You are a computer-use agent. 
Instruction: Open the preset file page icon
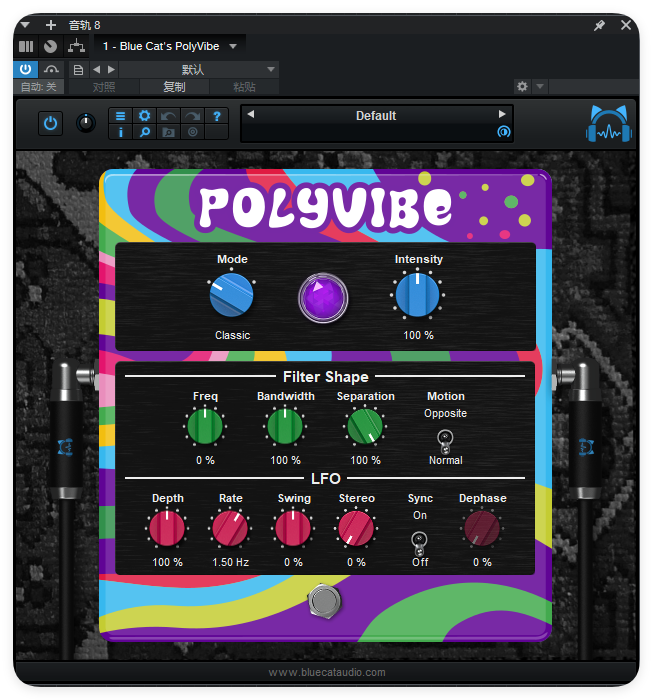tap(78, 70)
